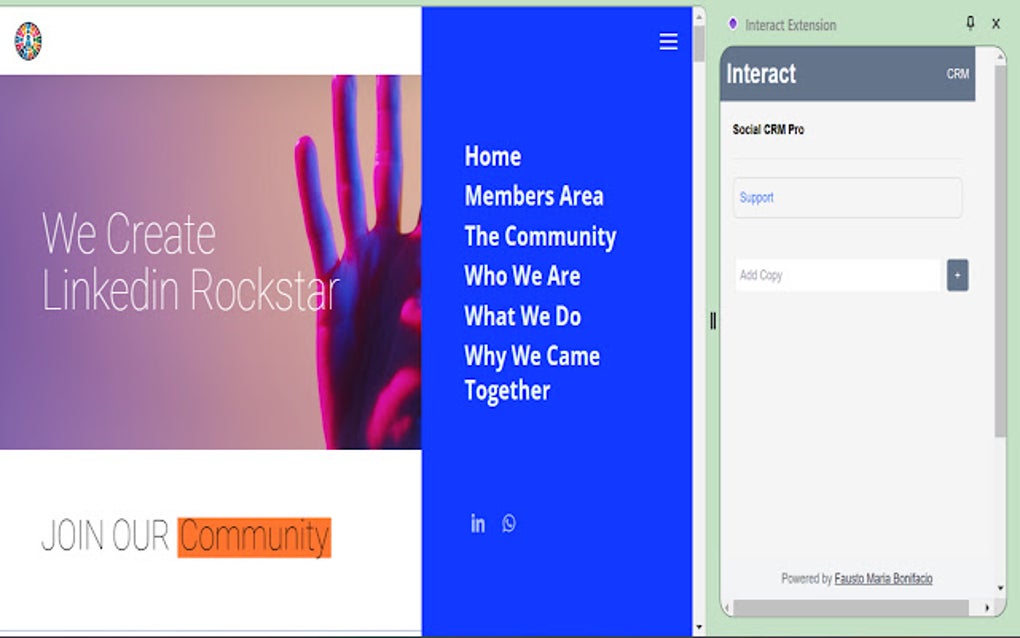
Task: Click extension horizontal scroll right arrow
Action: [x=987, y=607]
